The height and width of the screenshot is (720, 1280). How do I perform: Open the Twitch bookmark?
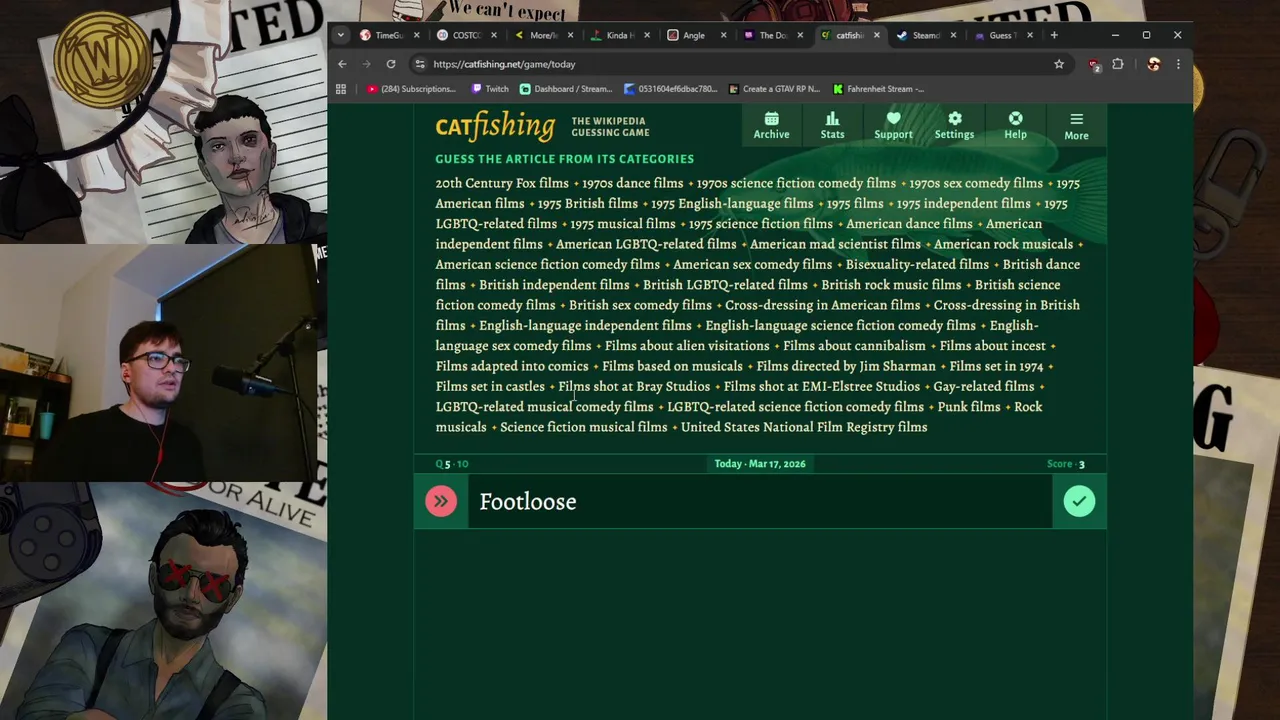(x=489, y=89)
